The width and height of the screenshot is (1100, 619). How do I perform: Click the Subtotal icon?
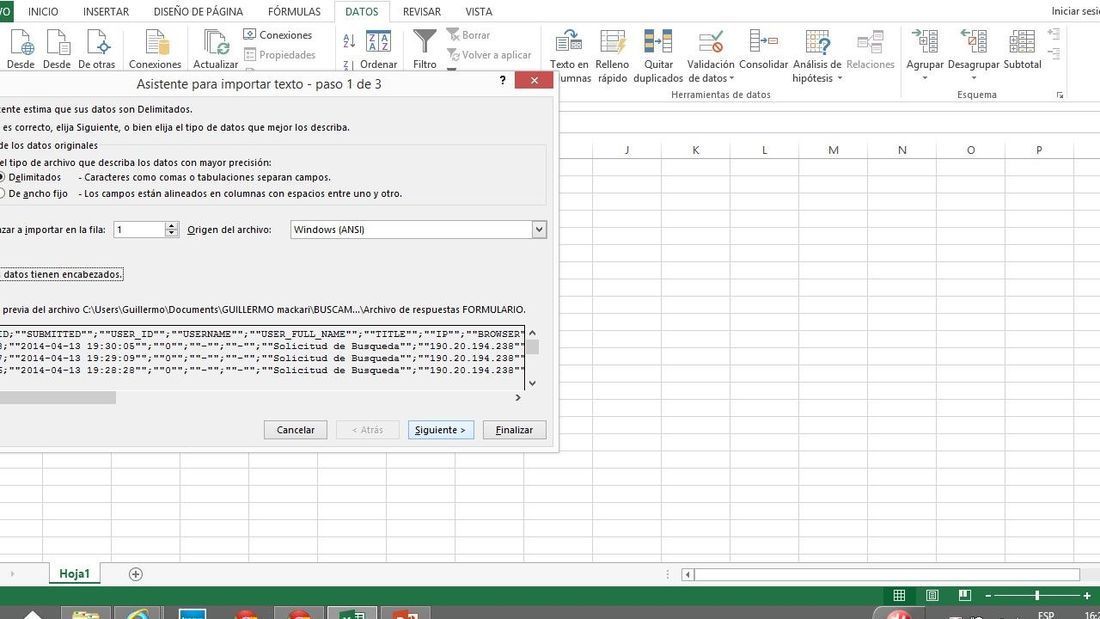(1022, 42)
